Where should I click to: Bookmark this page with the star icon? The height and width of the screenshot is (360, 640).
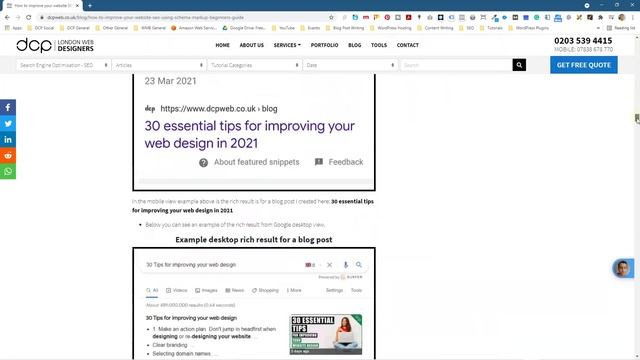tap(331, 18)
